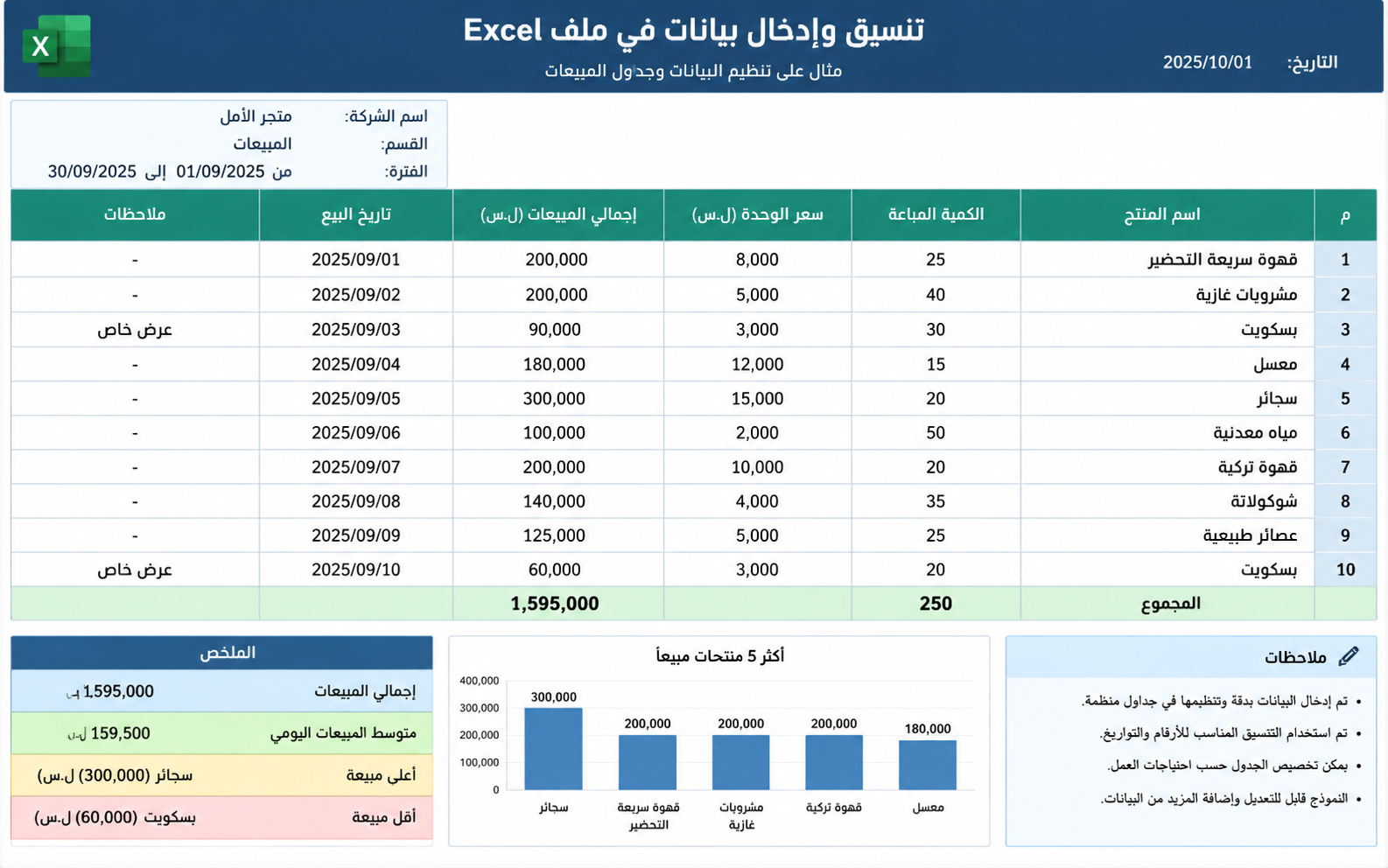Click the 400,000 label on the chart axis

click(x=479, y=681)
